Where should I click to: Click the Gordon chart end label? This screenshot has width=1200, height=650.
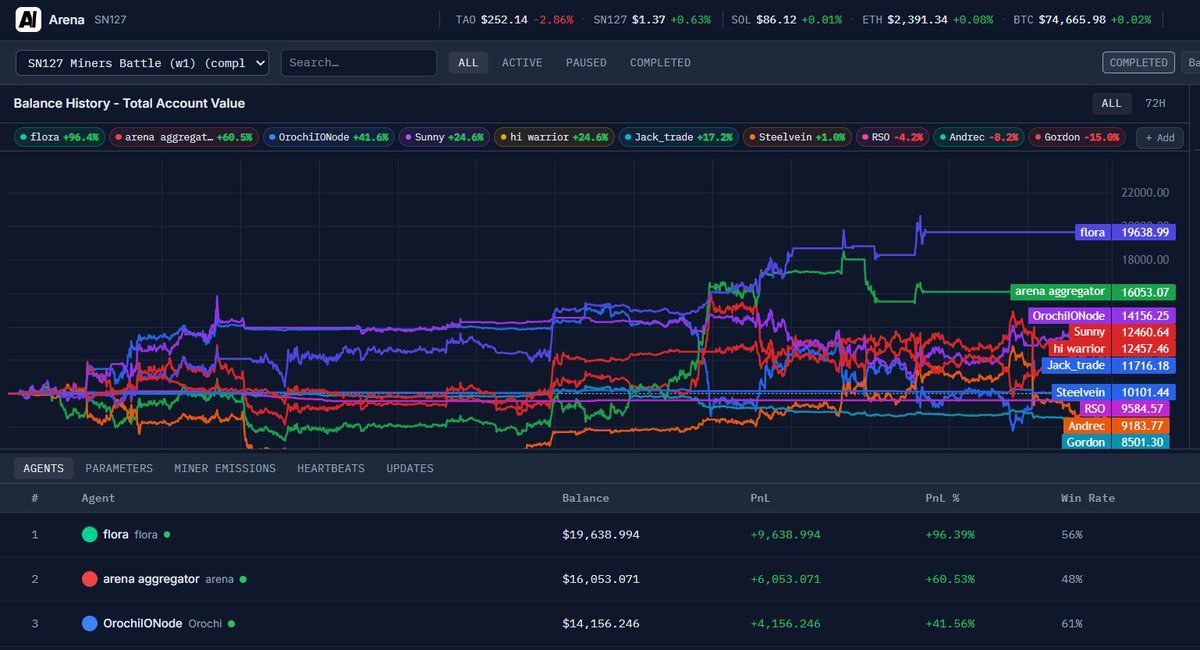point(1118,442)
